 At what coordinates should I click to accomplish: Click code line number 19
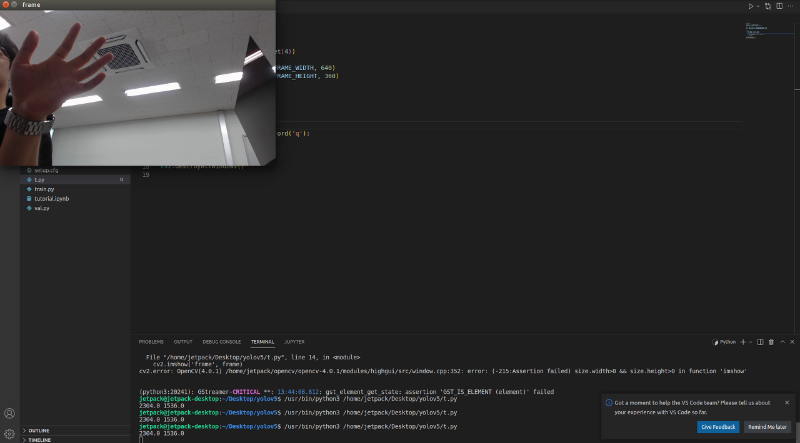(x=145, y=175)
